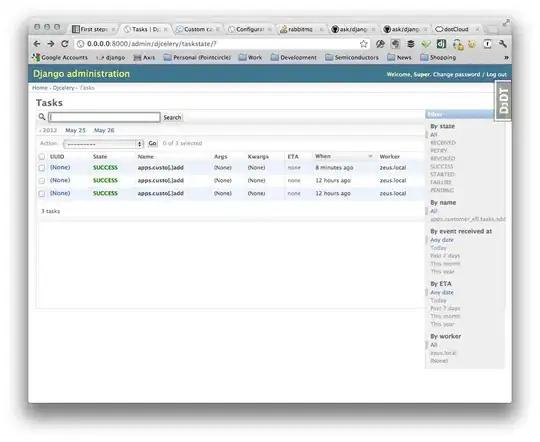This screenshot has width=540, height=442.
Task: Filter by state FAILURE
Action: pyautogui.click(x=441, y=182)
